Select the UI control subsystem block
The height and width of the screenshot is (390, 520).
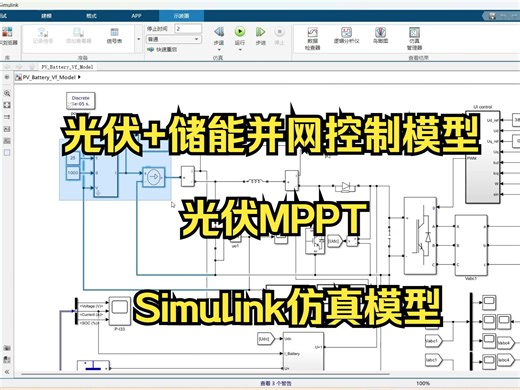click(x=483, y=156)
